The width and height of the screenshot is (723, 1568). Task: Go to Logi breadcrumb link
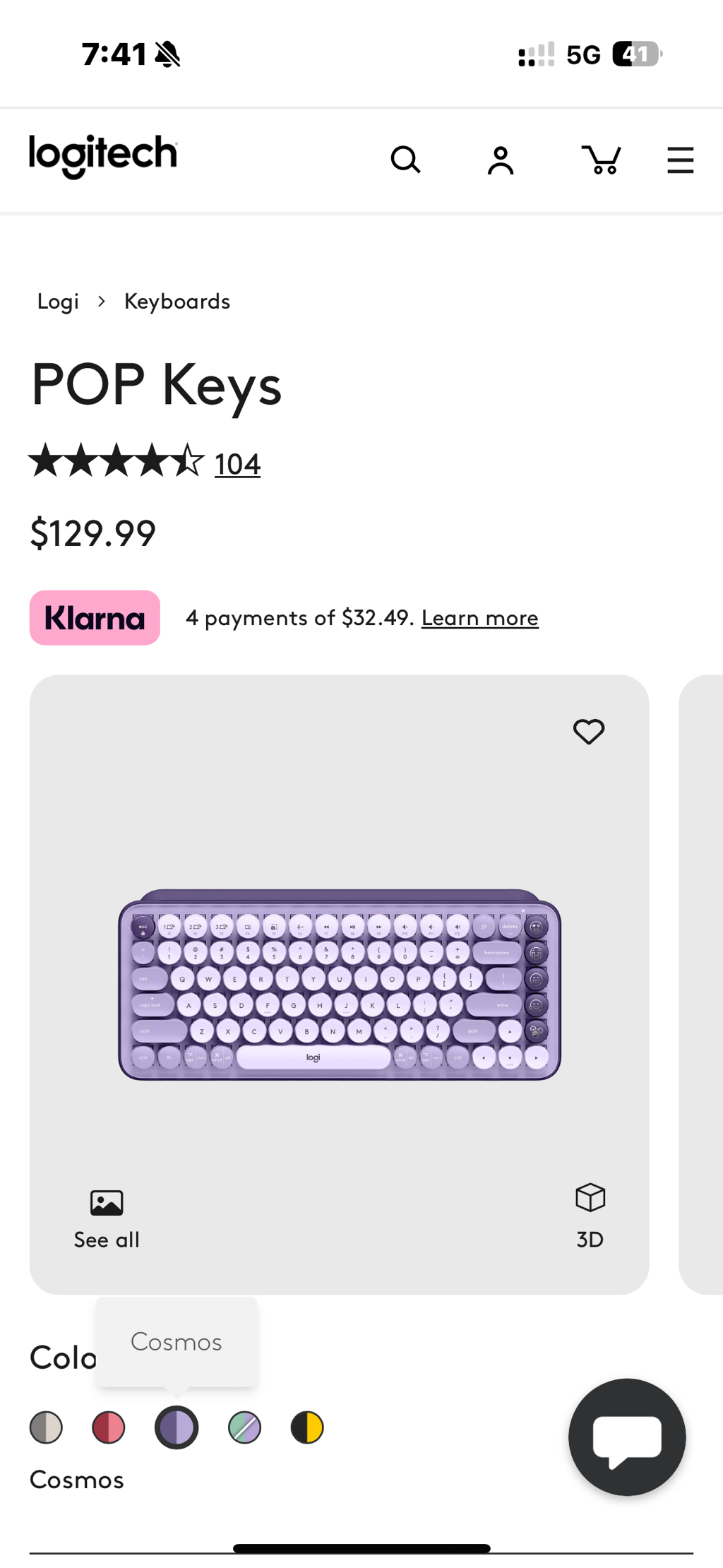(58, 302)
